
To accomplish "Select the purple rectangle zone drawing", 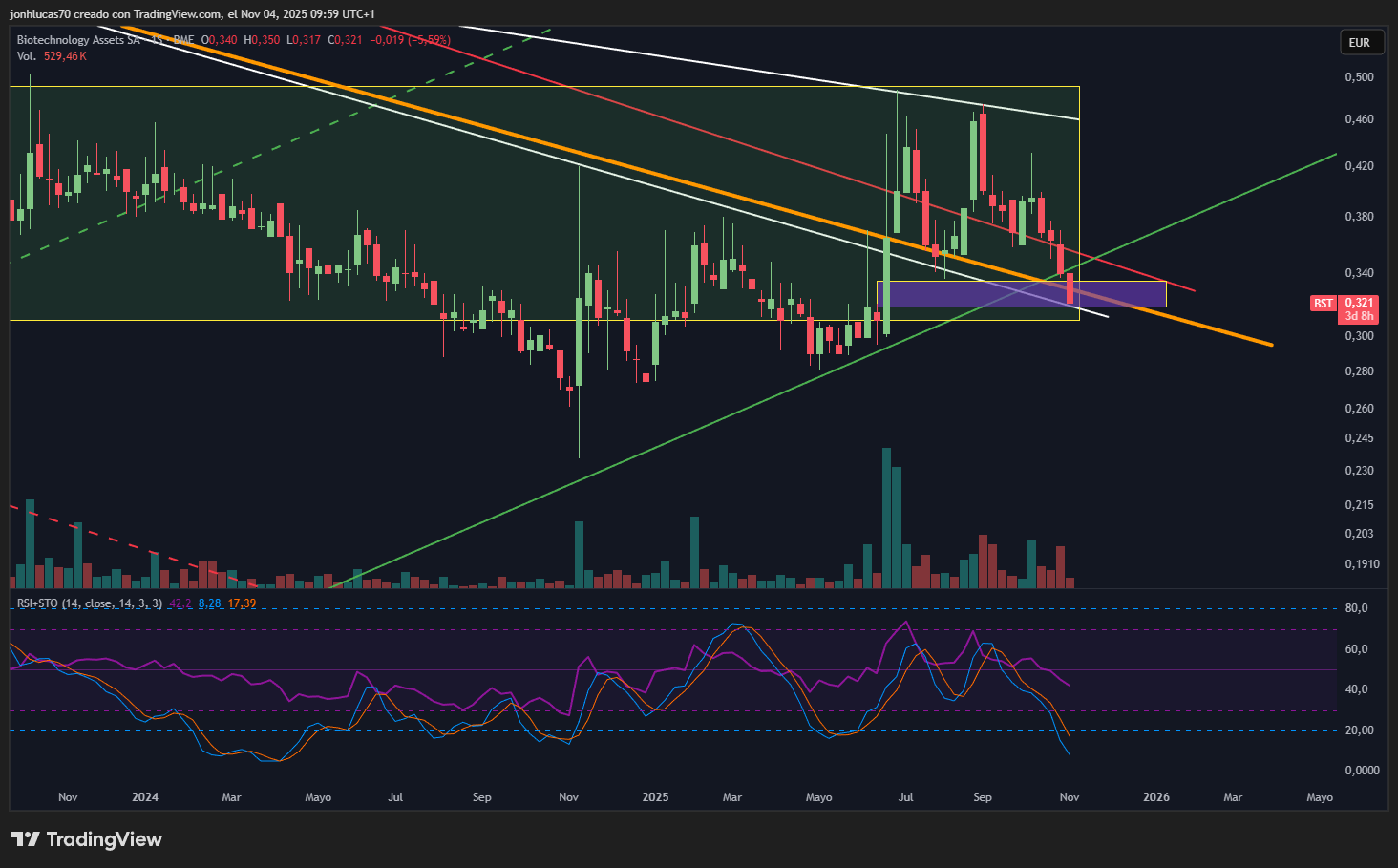I will click(1021, 294).
